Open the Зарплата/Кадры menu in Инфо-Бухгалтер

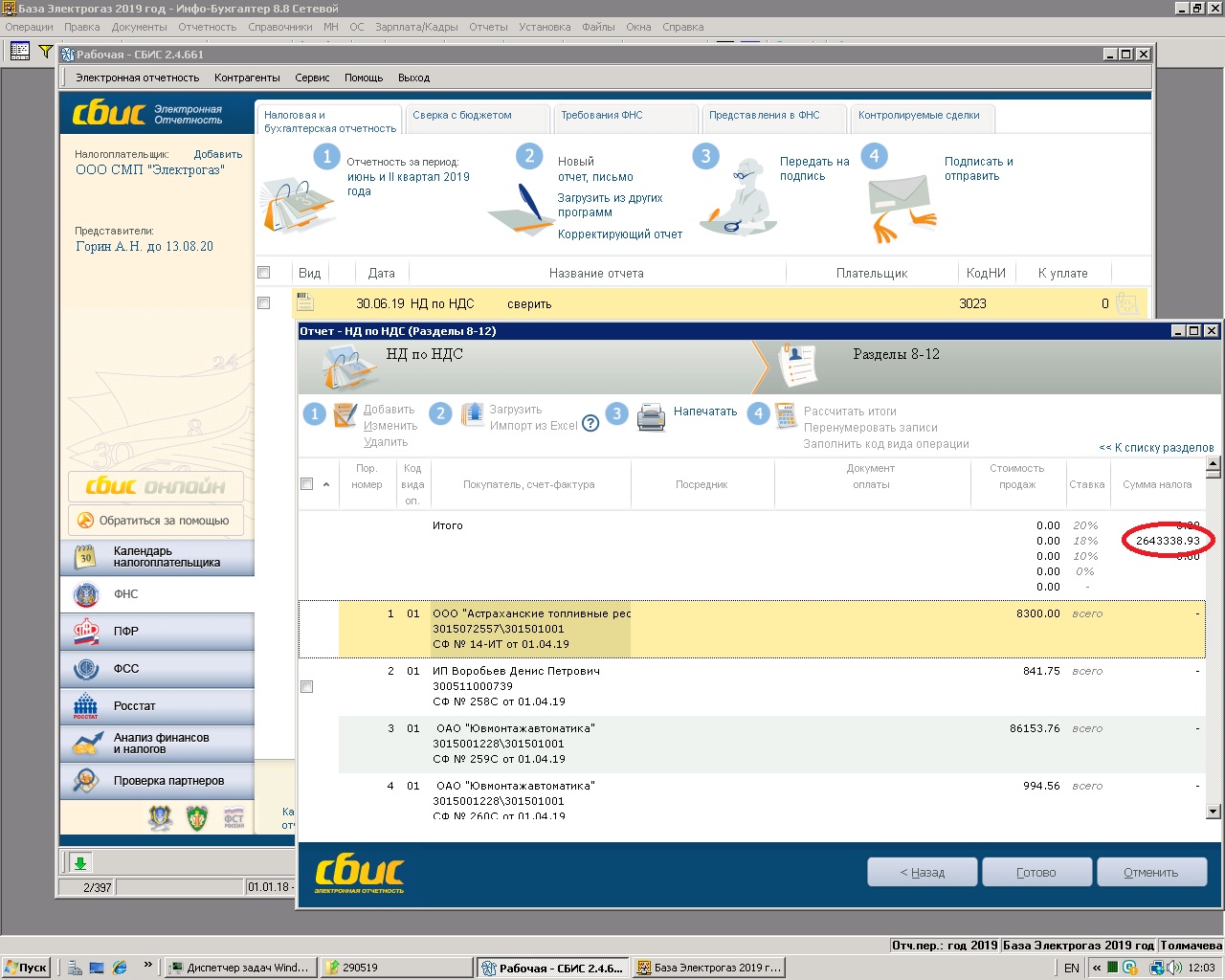pyautogui.click(x=416, y=27)
